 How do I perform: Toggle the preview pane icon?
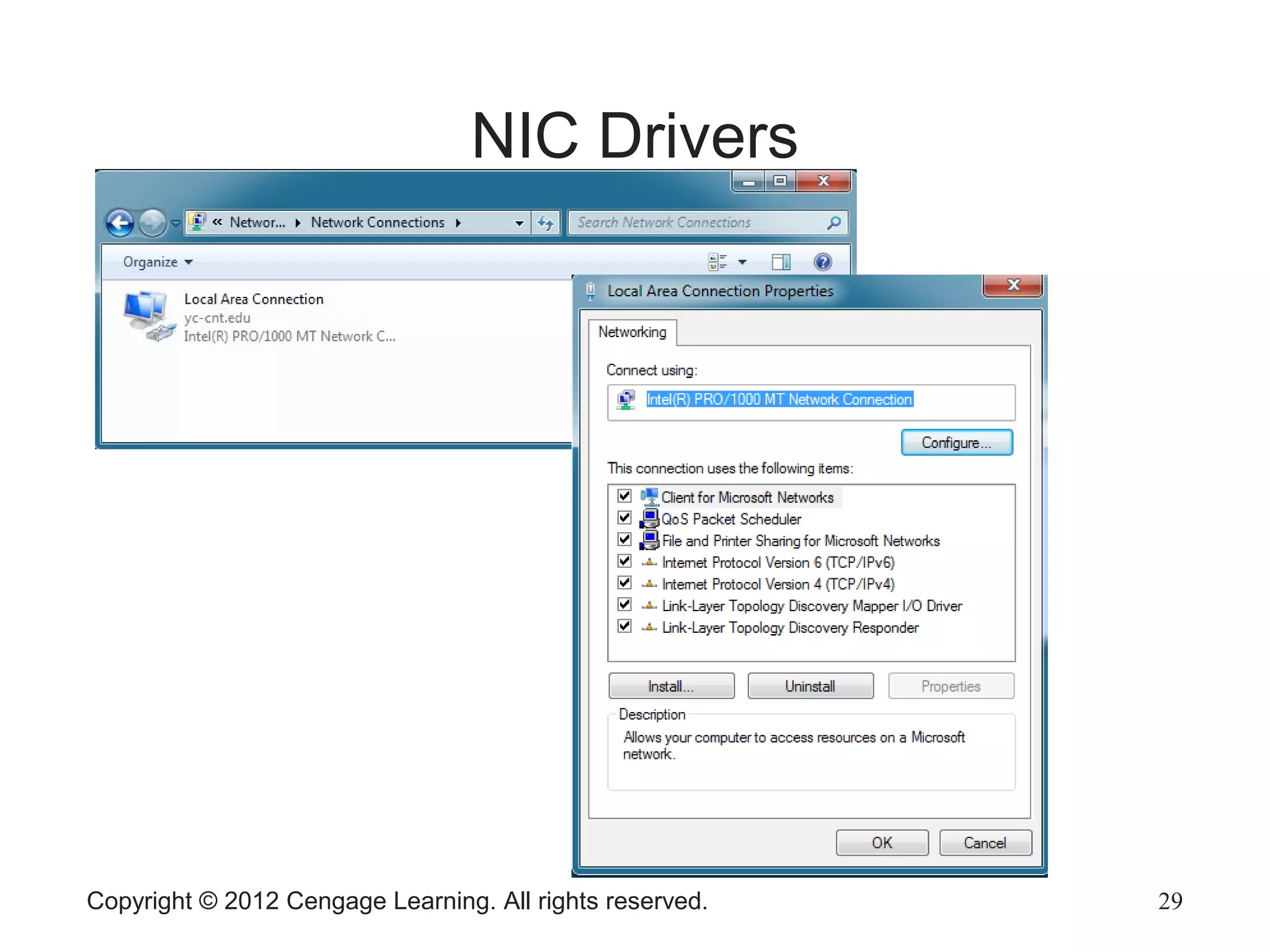coord(781,262)
